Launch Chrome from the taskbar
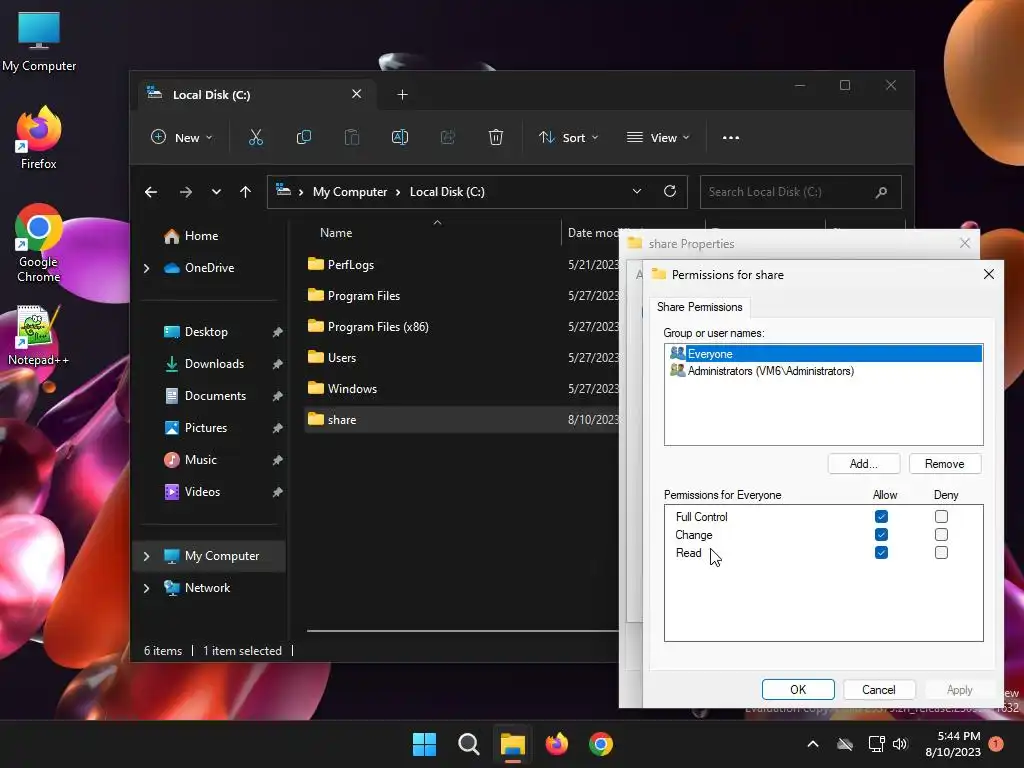Image resolution: width=1024 pixels, height=768 pixels. [601, 744]
